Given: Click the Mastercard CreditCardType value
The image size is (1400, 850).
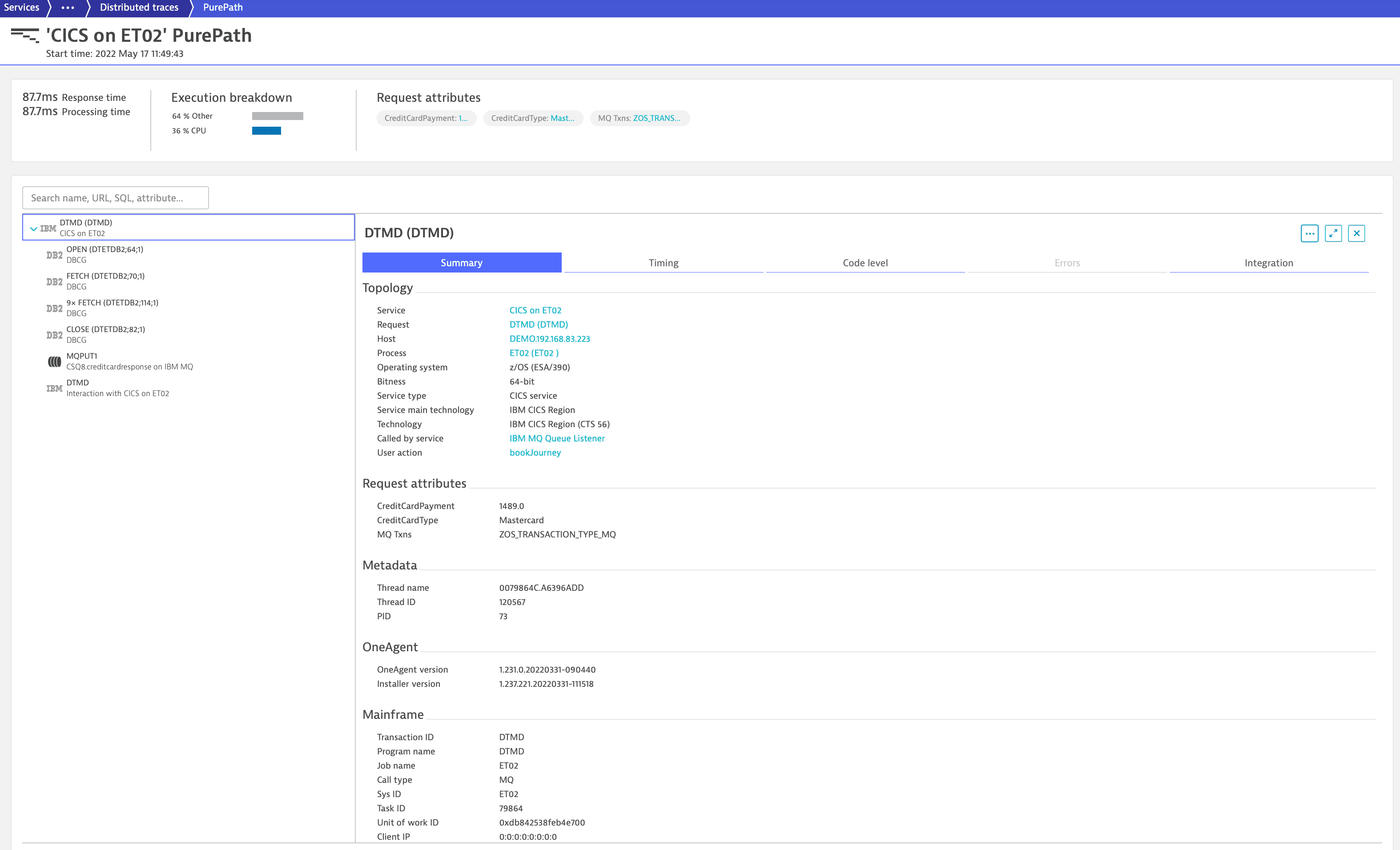Looking at the screenshot, I should [521, 520].
